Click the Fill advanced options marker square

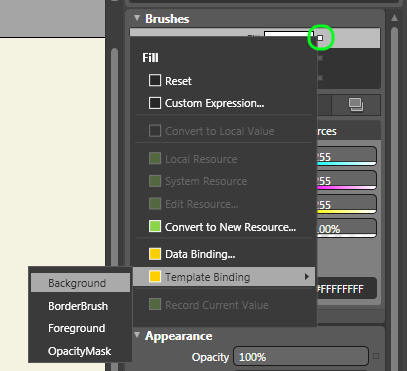[x=320, y=38]
